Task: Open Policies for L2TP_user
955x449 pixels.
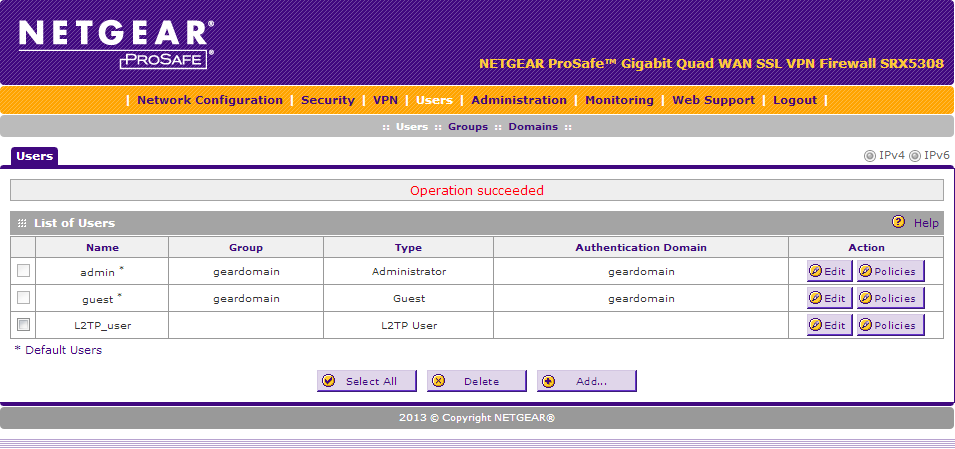Action: click(890, 325)
